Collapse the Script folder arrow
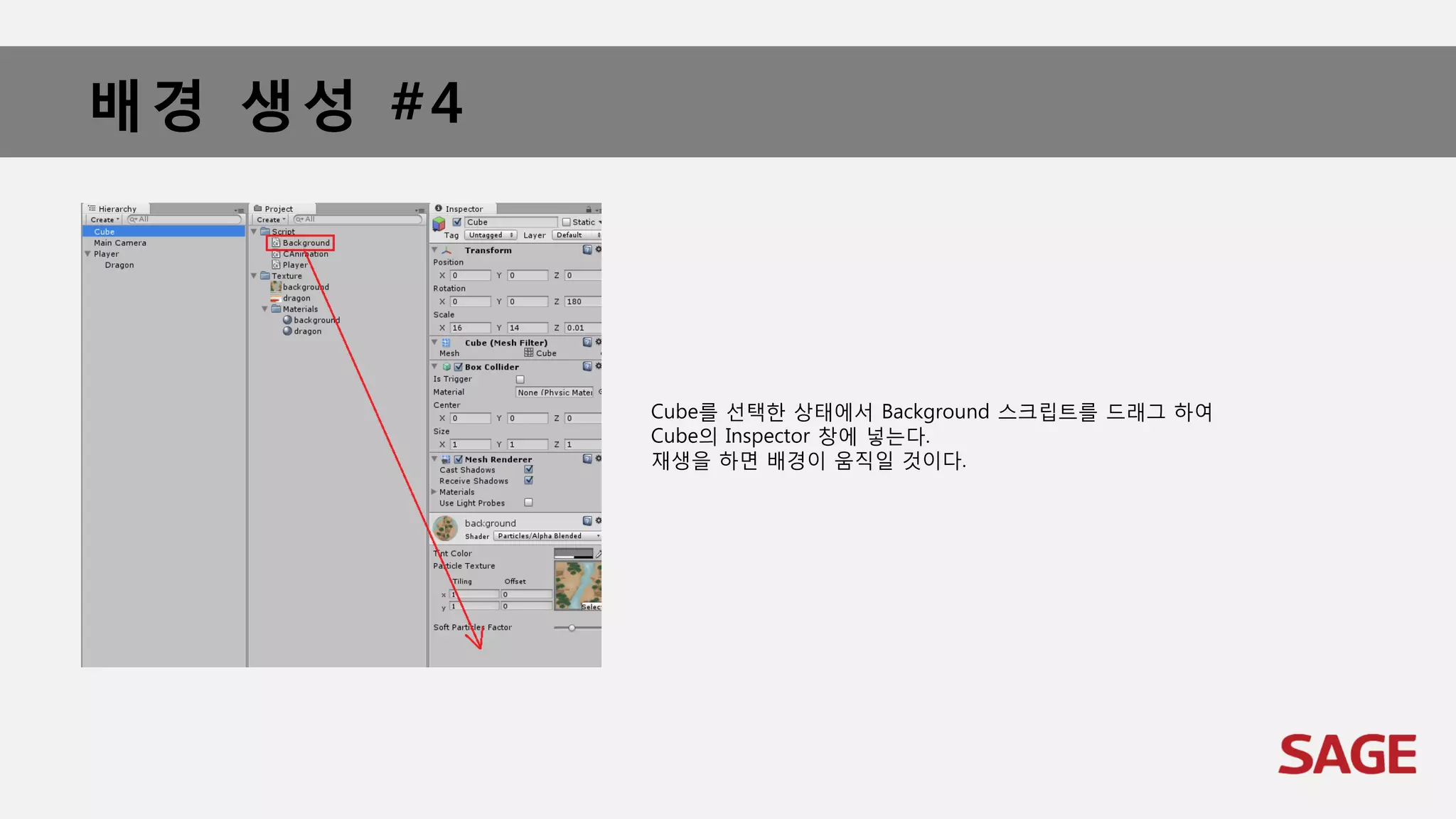The image size is (1456, 819). point(255,232)
